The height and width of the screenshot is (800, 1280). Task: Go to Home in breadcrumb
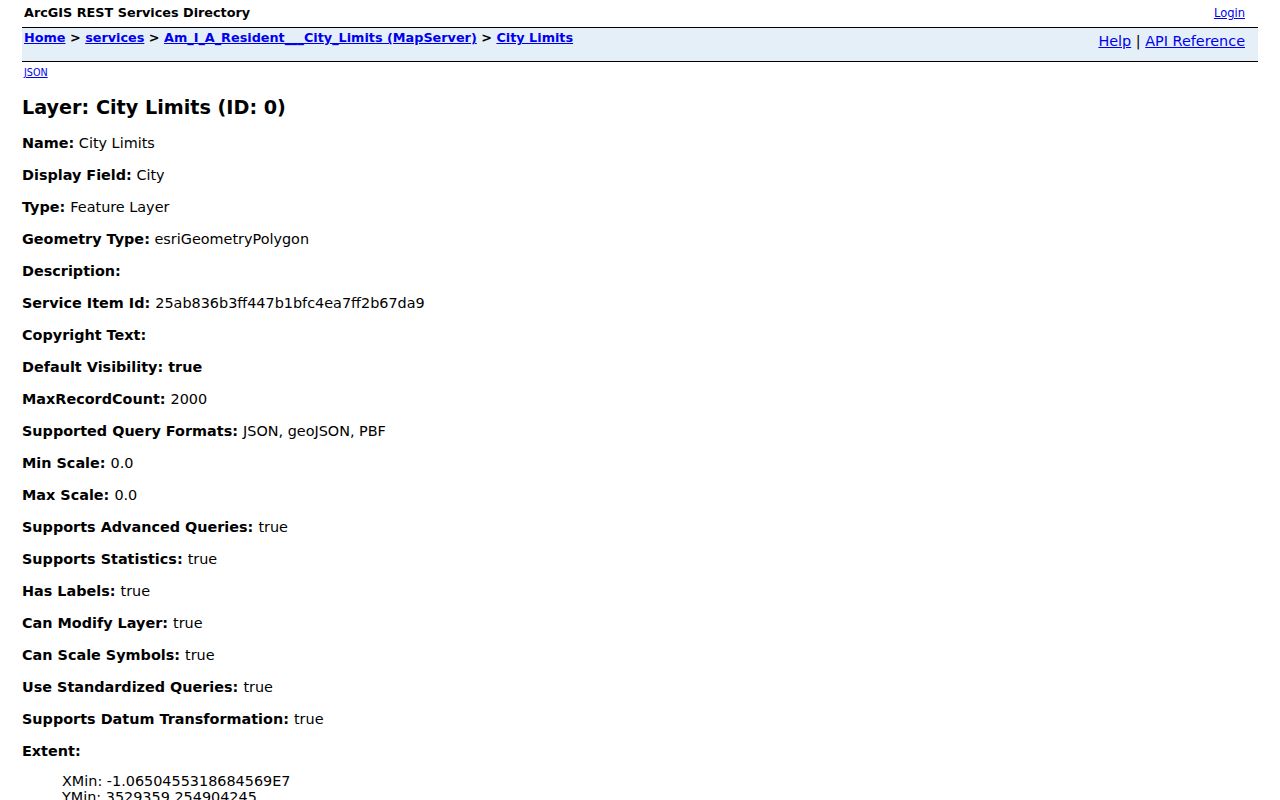coord(44,38)
